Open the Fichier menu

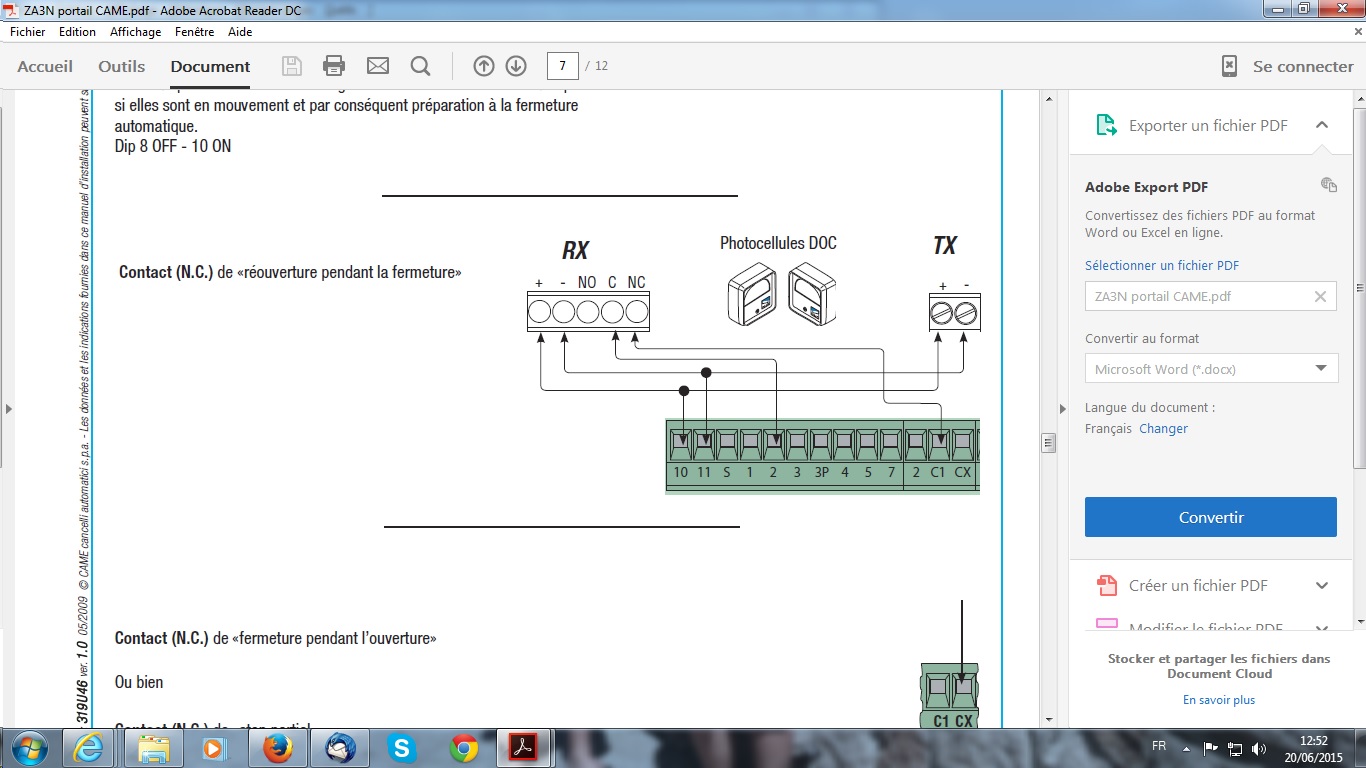pyautogui.click(x=28, y=31)
